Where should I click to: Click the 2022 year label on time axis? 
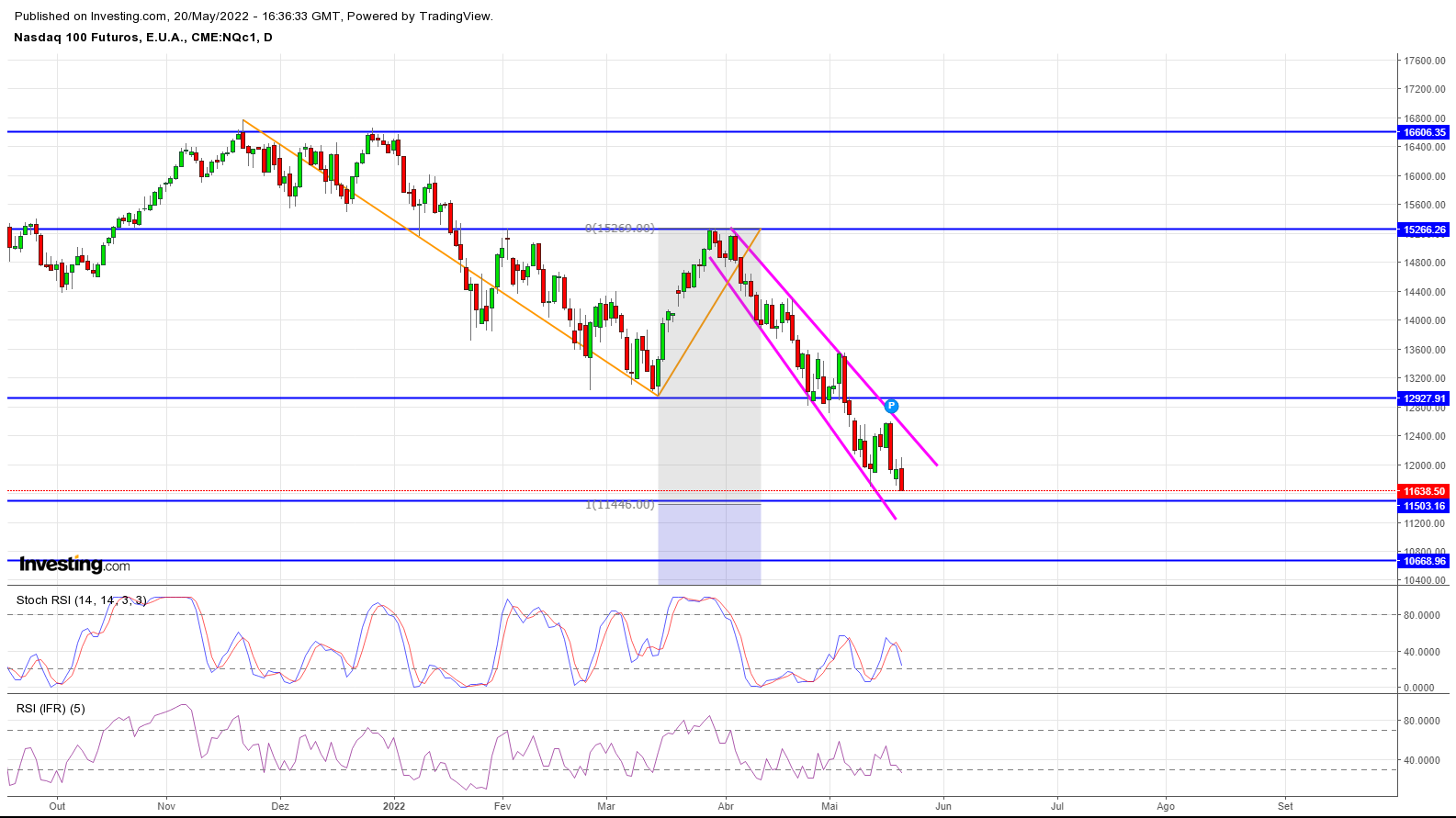[x=394, y=807]
